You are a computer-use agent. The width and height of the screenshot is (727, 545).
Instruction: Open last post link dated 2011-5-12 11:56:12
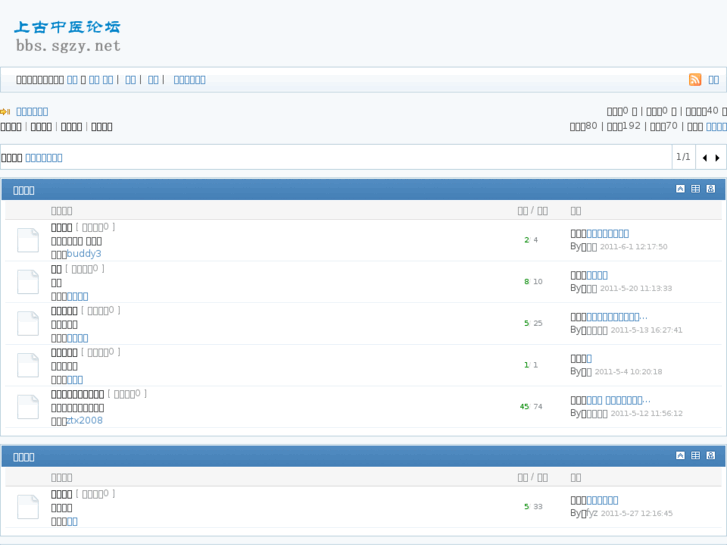coord(619,400)
